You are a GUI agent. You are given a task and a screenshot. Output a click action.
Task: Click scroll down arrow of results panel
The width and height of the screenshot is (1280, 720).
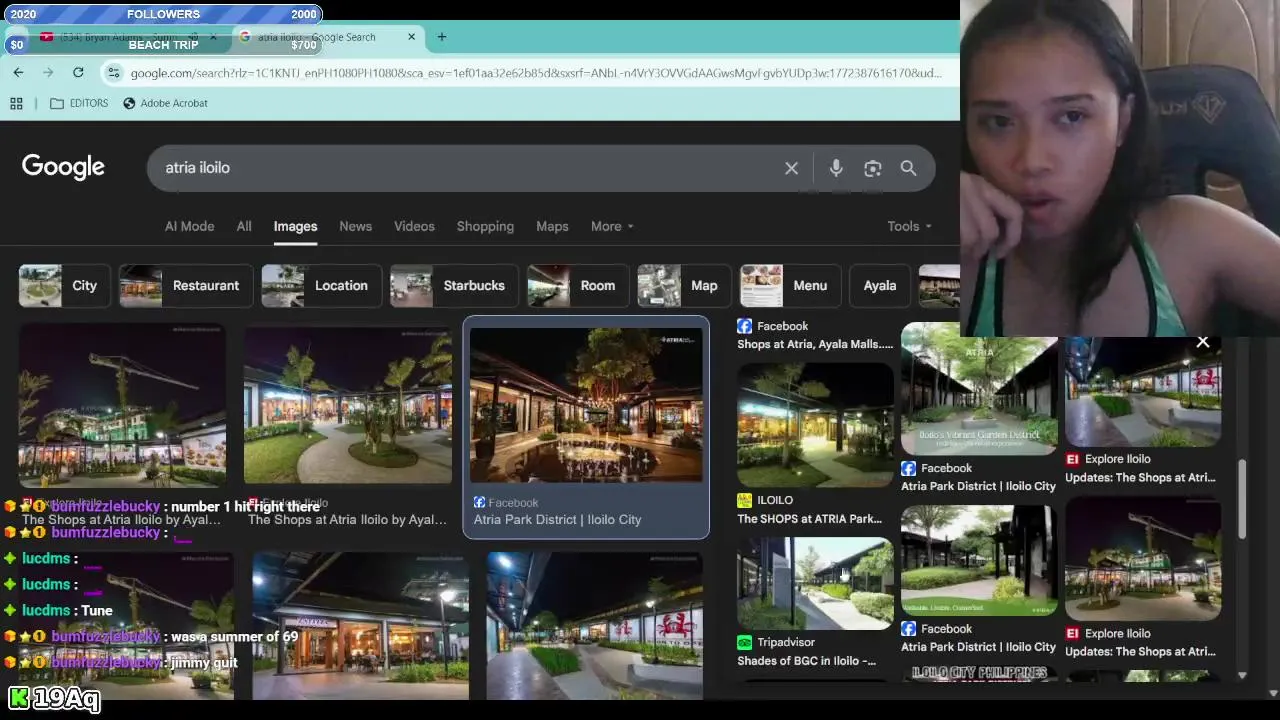[1242, 676]
